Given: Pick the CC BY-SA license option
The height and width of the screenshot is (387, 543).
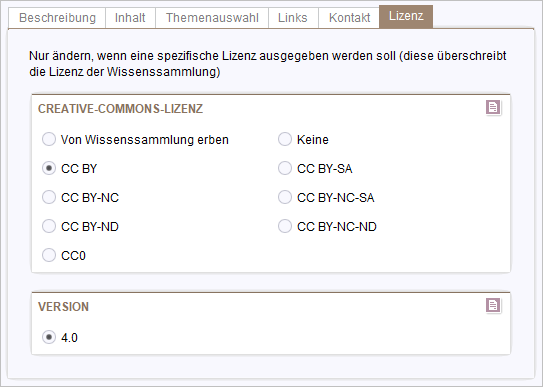Looking at the screenshot, I should [x=285, y=168].
